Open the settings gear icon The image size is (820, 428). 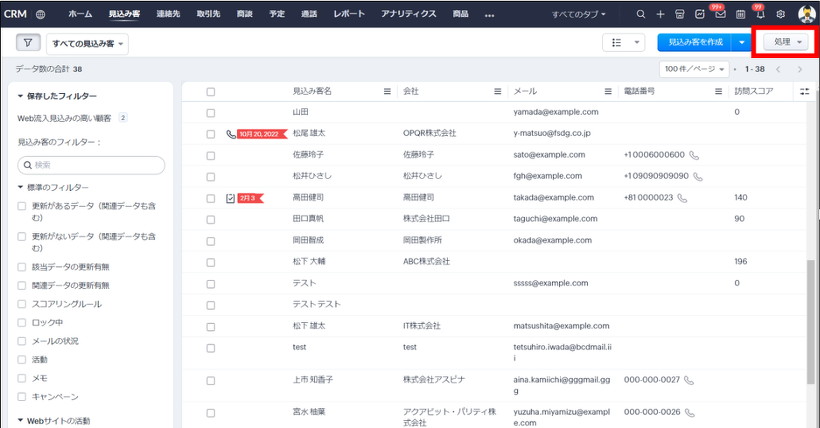781,15
